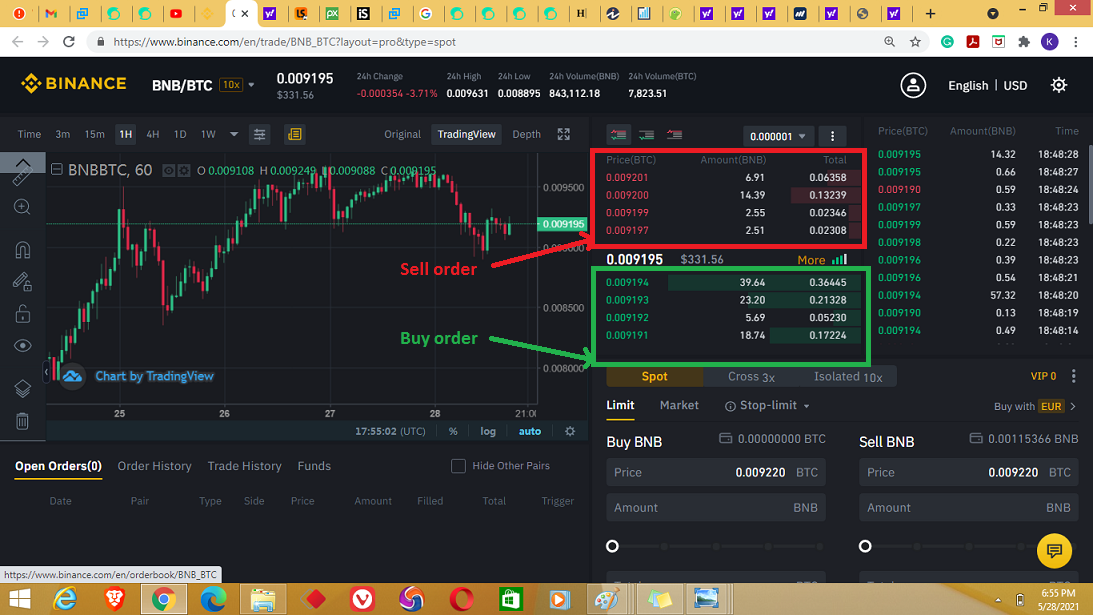1093x615 pixels.
Task: Open the 0.000001 price precision dropdown
Action: [777, 136]
